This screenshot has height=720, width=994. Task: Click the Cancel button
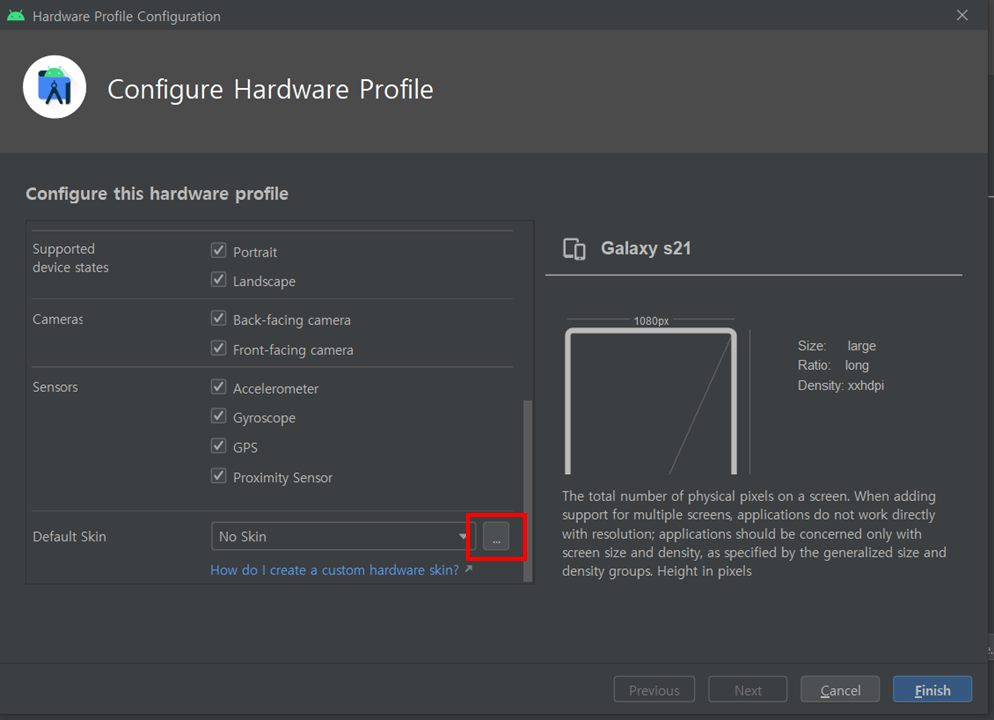(x=840, y=690)
